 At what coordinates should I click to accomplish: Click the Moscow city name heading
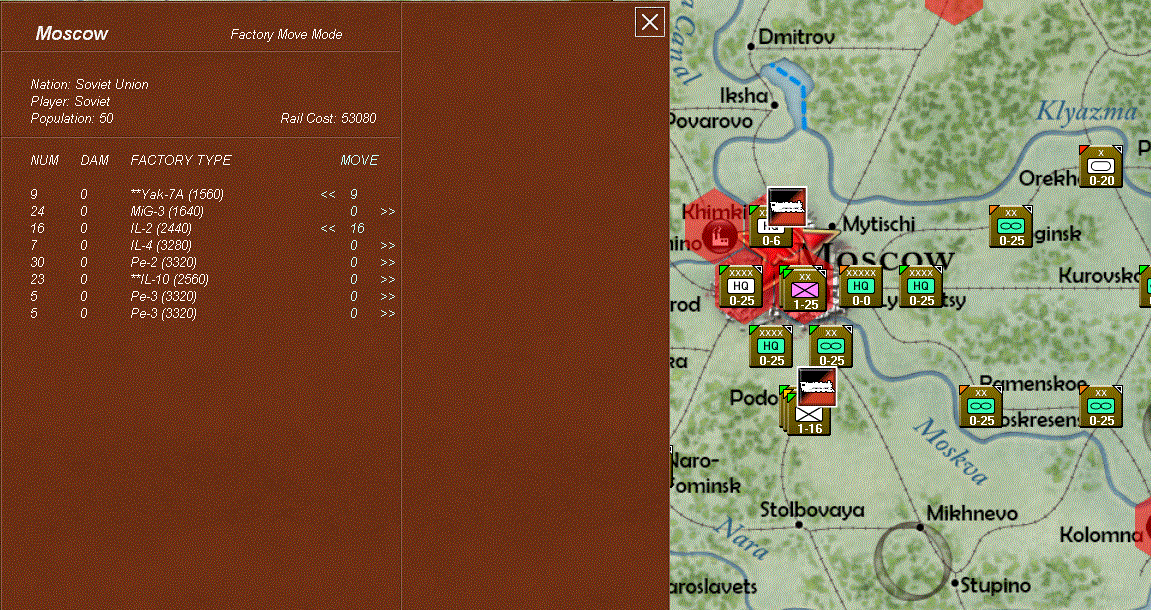pos(72,34)
